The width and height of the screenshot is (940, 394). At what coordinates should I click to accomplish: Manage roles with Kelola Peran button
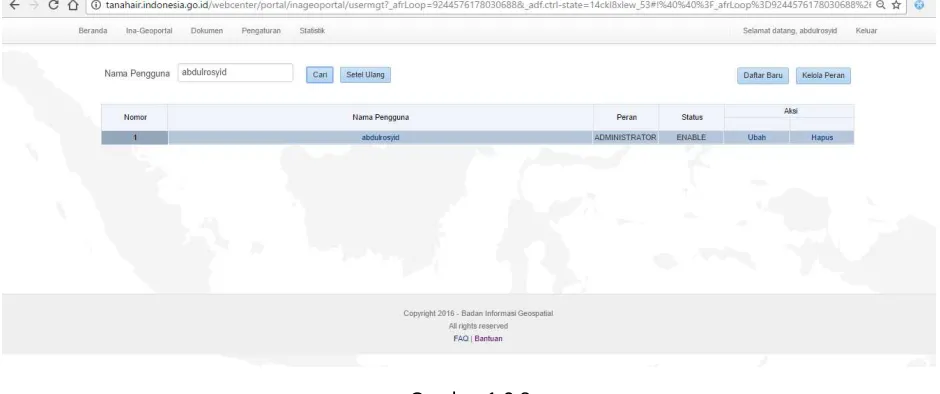click(x=823, y=76)
